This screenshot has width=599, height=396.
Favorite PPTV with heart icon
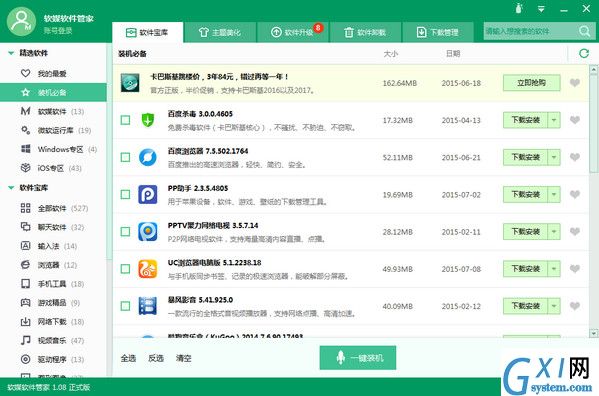coord(575,231)
